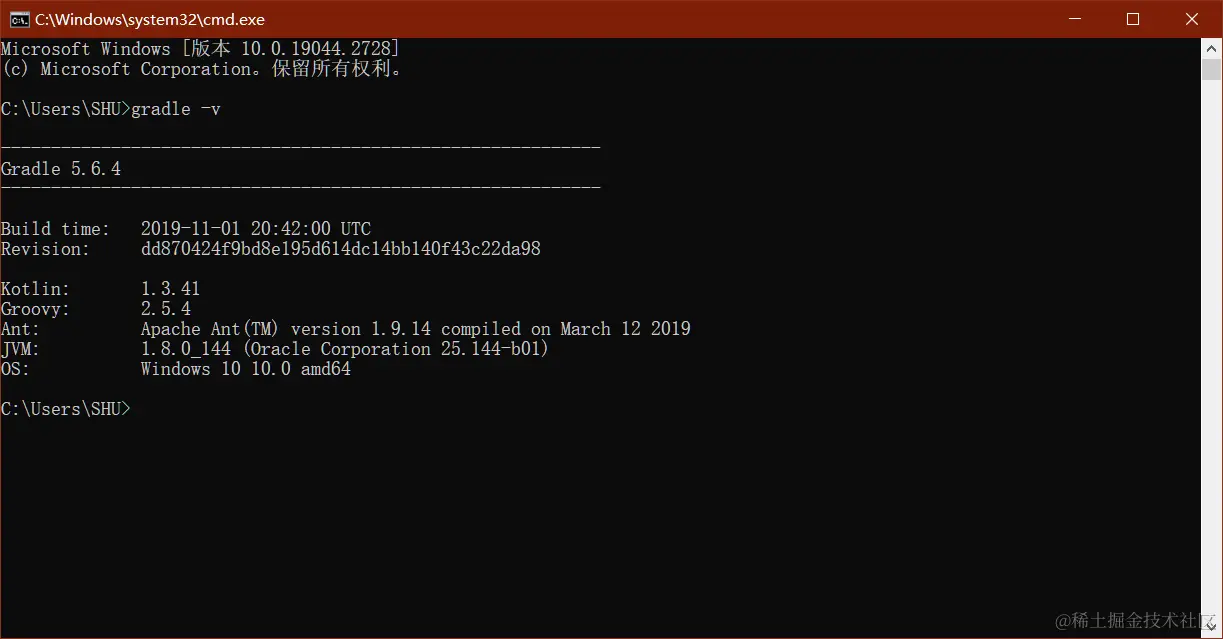
Task: Maximize the cmd.exe window
Action: coord(1133,19)
